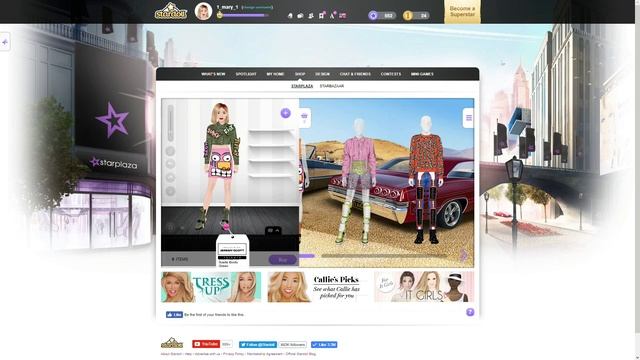This screenshot has height=360, width=640.
Task: Open the Privacy Policy footer link
Action: point(233,354)
